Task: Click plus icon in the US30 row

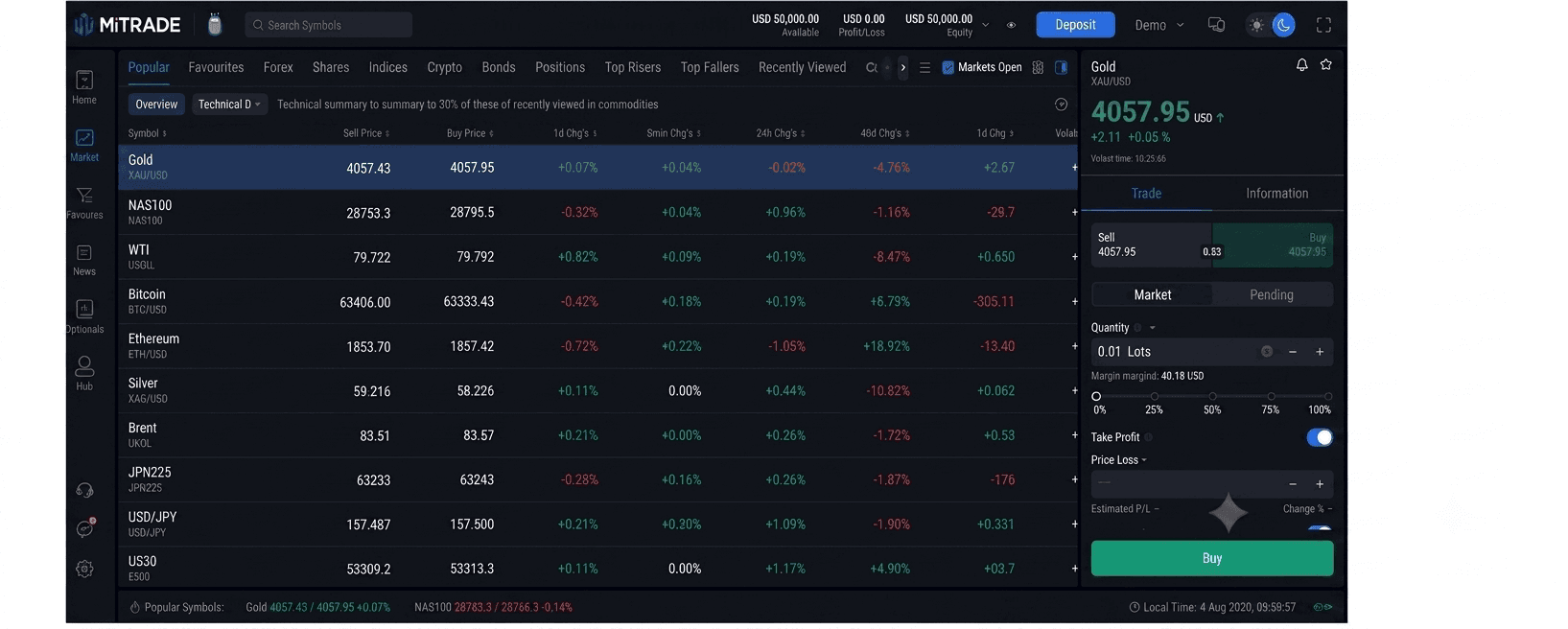Action: (1074, 569)
